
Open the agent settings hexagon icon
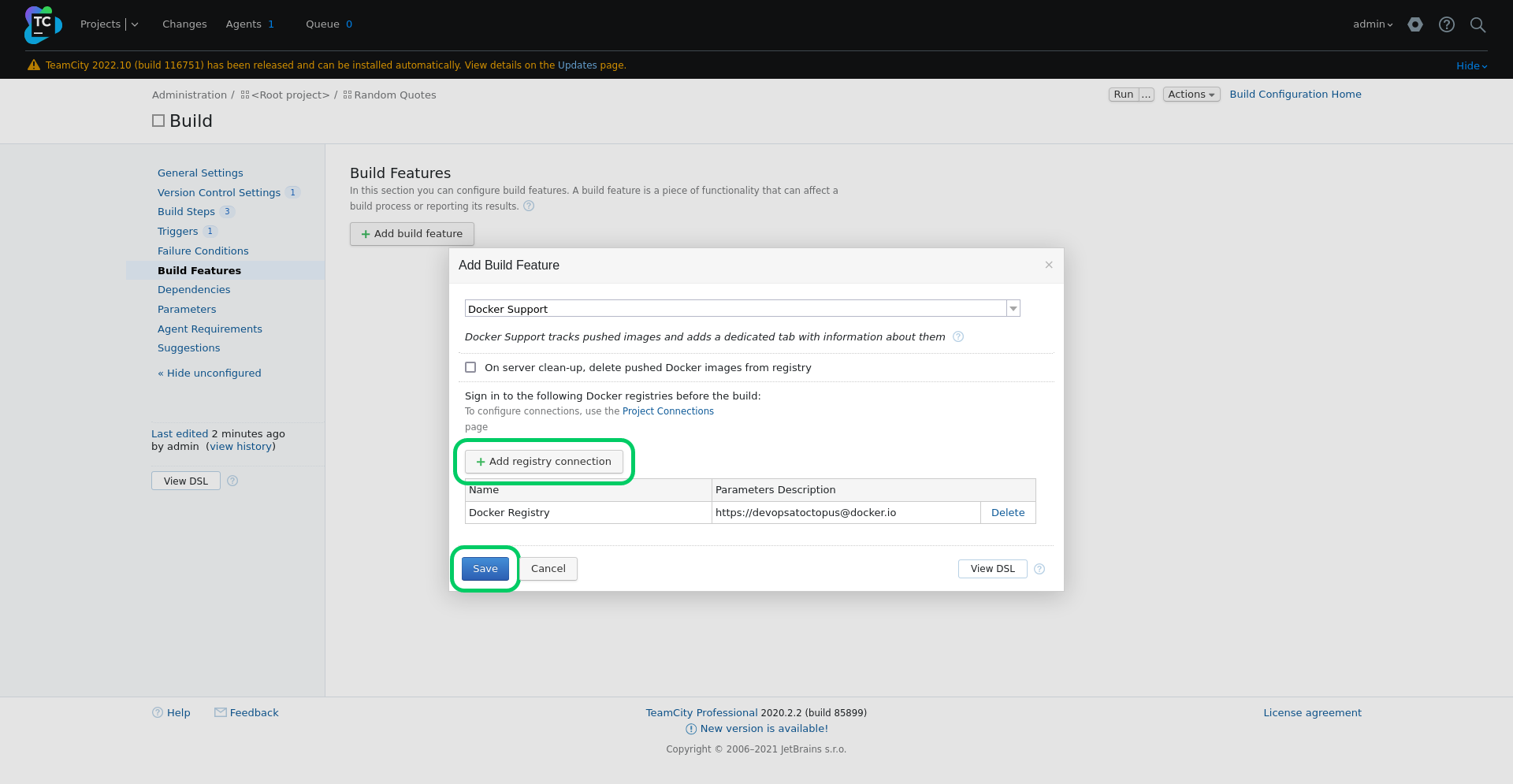click(1415, 24)
